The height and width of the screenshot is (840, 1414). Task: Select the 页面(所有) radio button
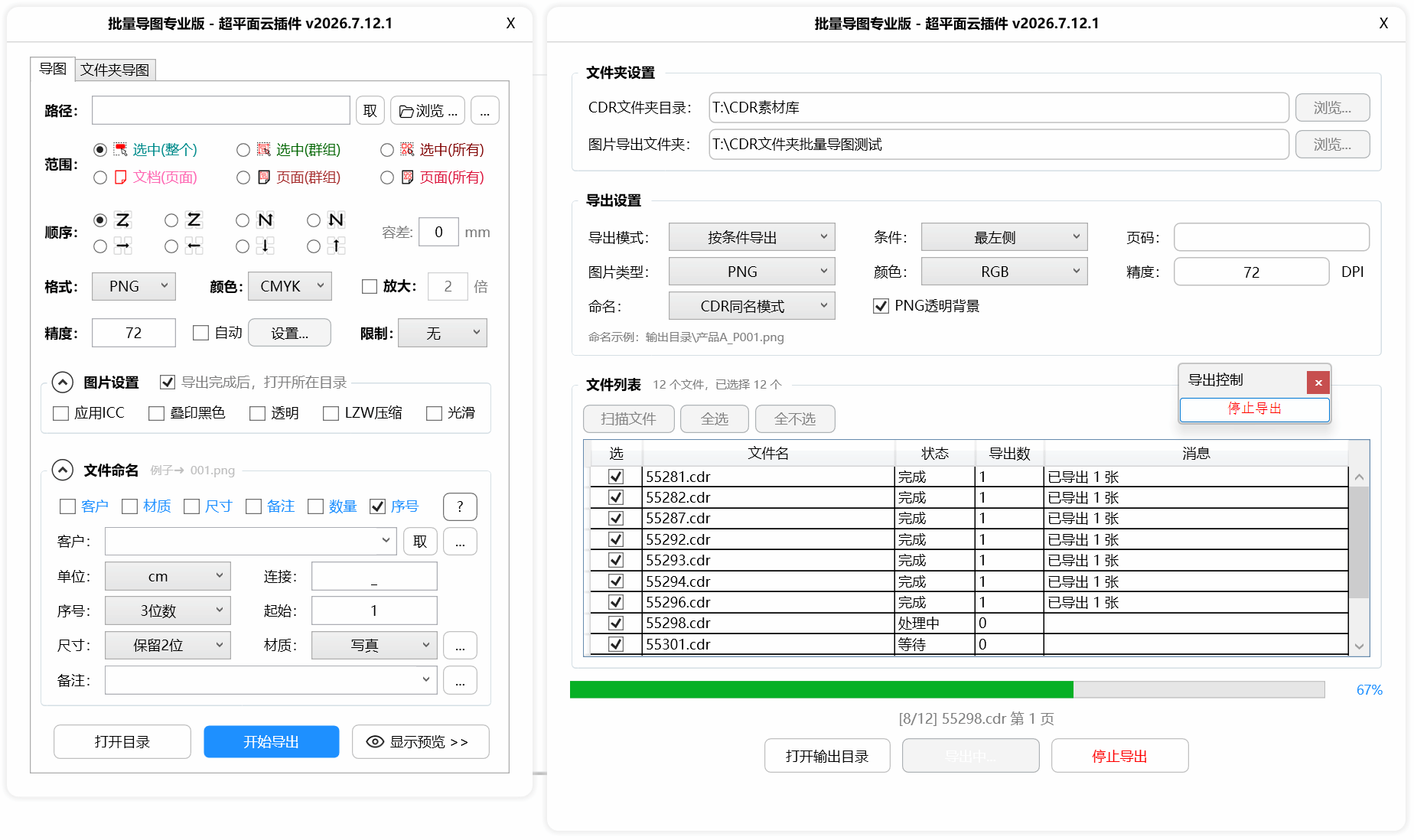(x=387, y=177)
